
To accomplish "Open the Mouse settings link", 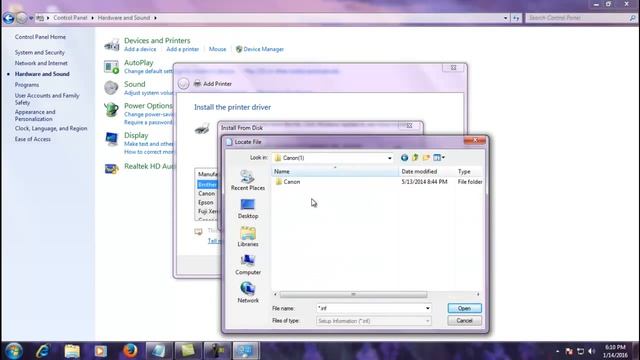I will [218, 49].
